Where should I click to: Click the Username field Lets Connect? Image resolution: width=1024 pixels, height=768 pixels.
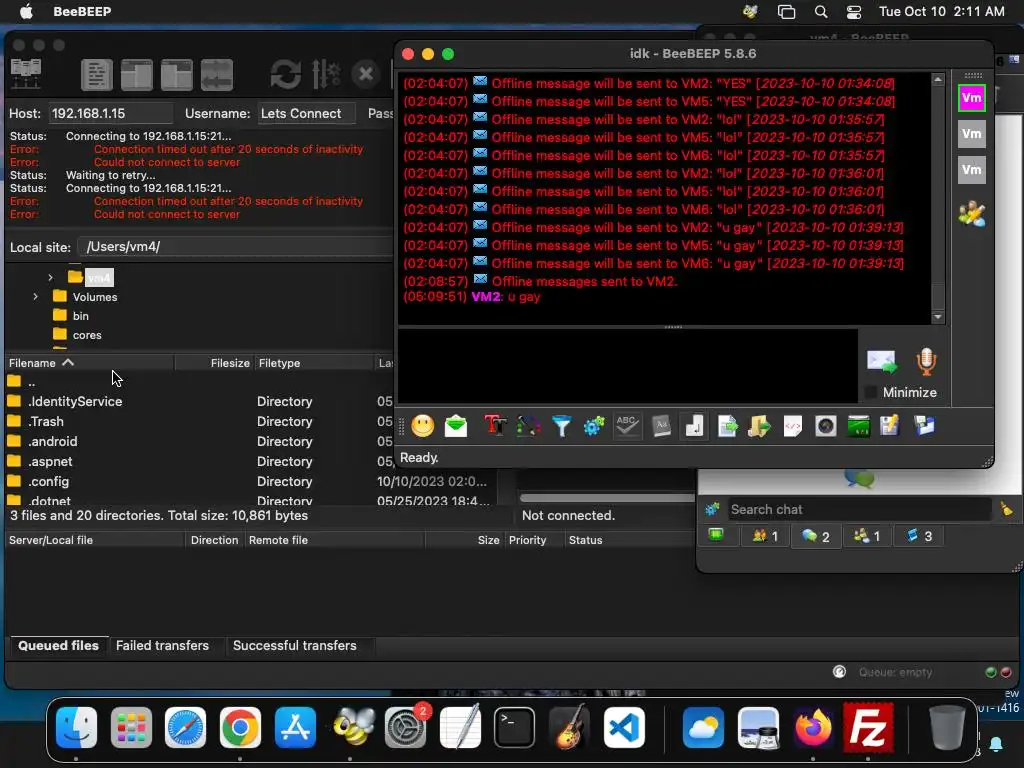[306, 114]
